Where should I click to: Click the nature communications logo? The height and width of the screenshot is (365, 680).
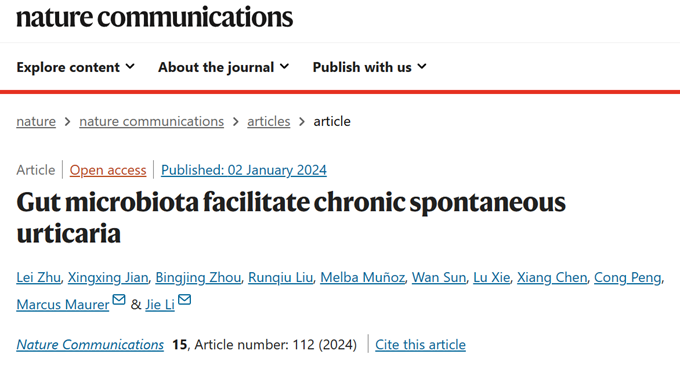[x=154, y=17]
